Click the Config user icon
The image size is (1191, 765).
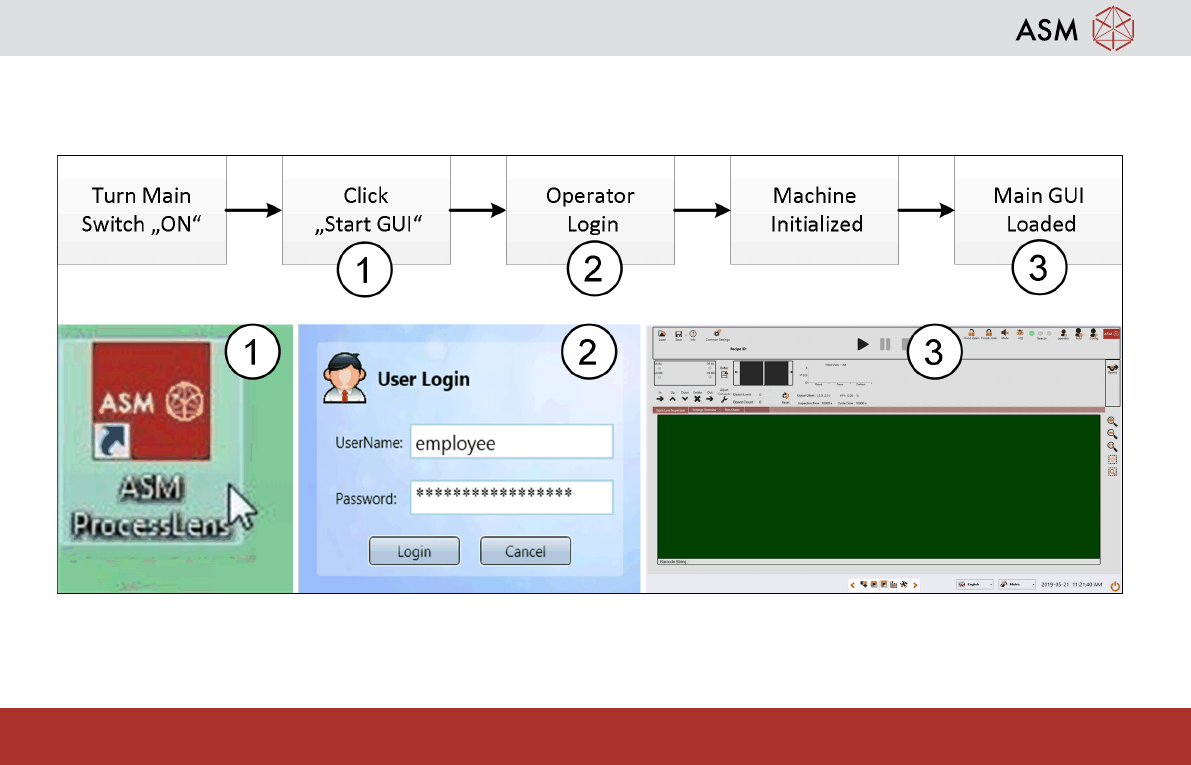pyautogui.click(x=1094, y=333)
